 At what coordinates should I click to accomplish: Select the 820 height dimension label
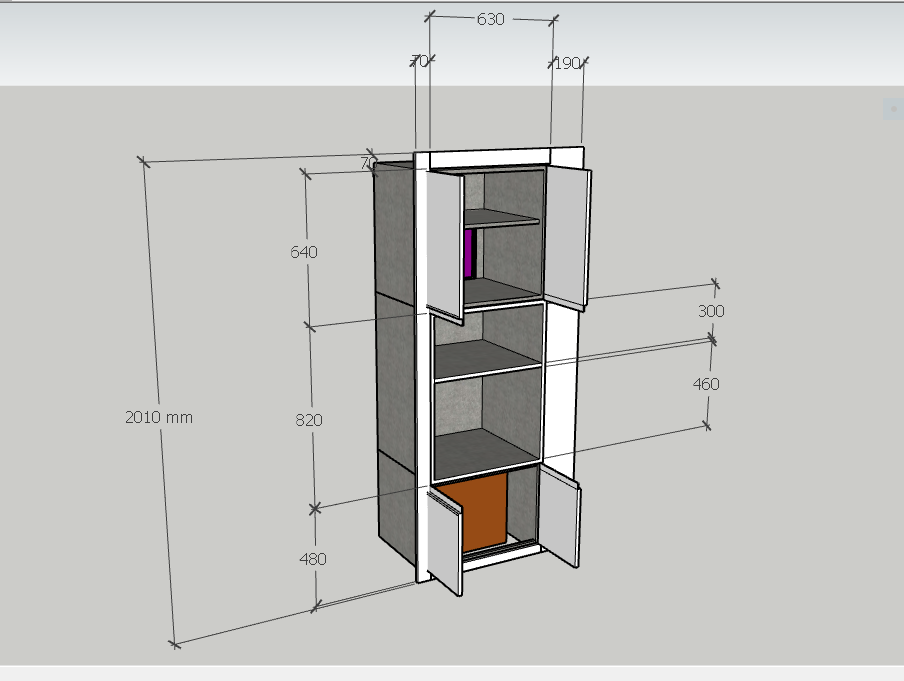pyautogui.click(x=309, y=420)
